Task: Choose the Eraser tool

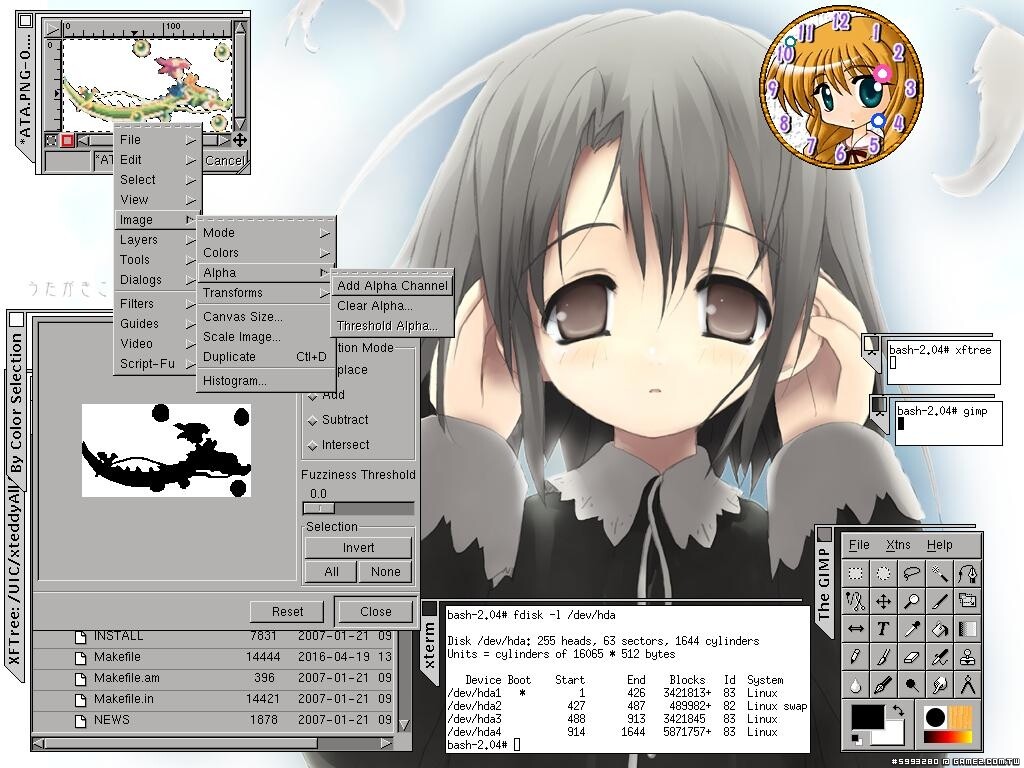Action: (x=911, y=657)
